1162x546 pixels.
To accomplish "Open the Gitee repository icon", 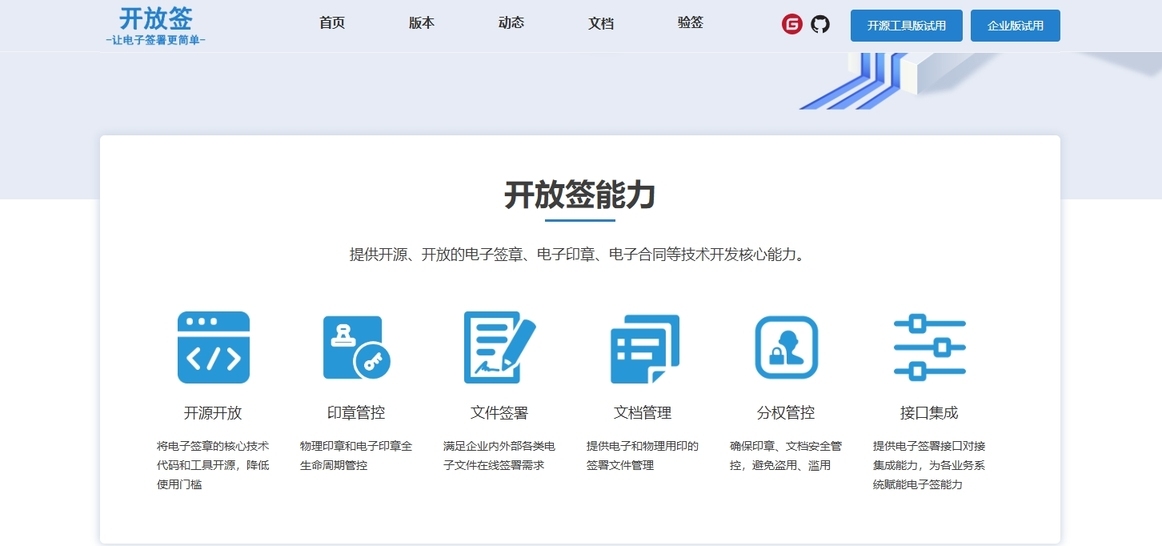I will 791,24.
